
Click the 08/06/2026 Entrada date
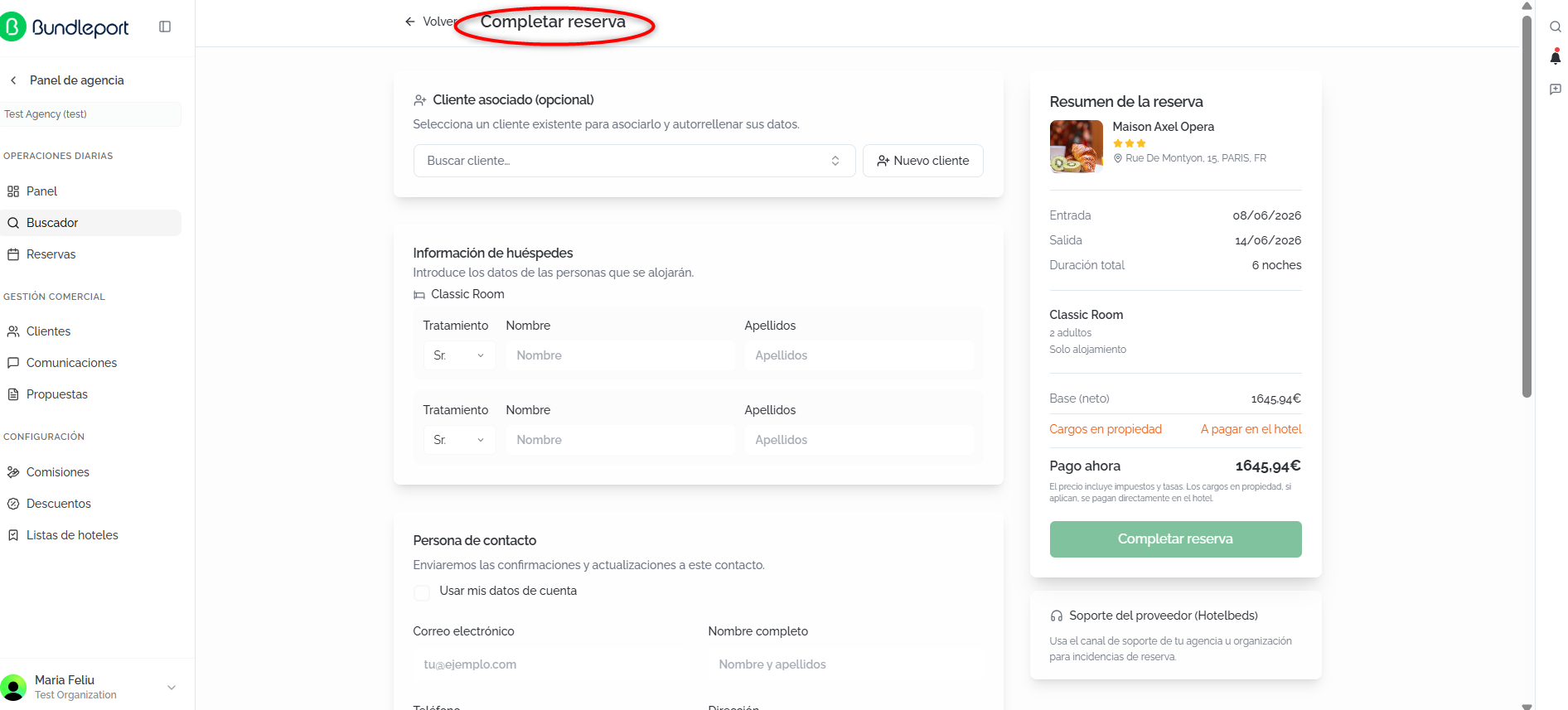(x=1266, y=215)
